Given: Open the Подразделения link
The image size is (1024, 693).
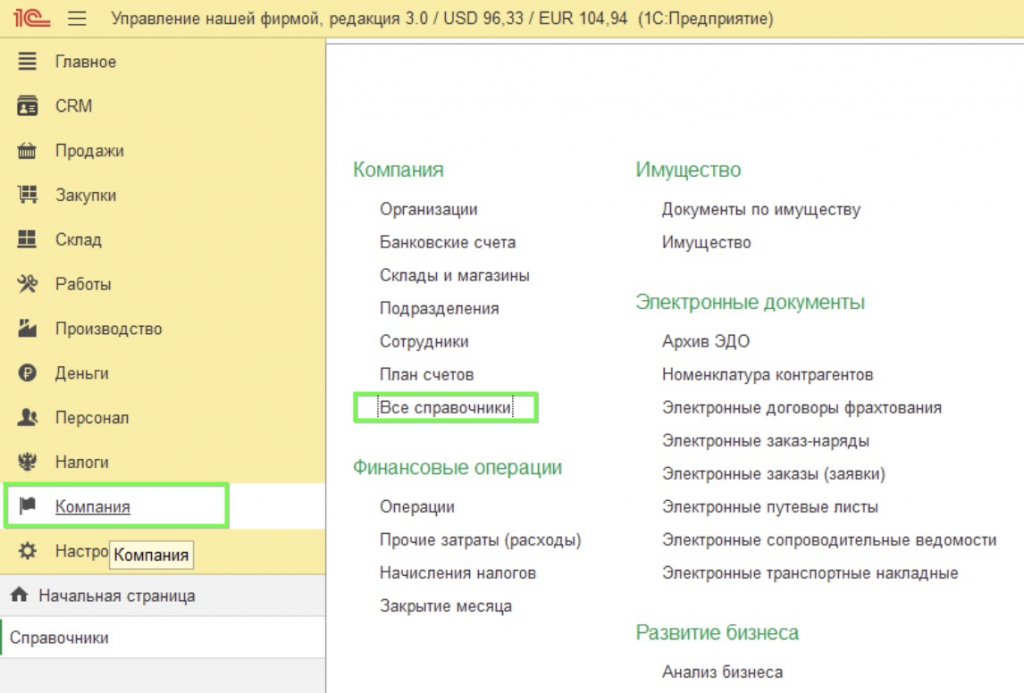Looking at the screenshot, I should pyautogui.click(x=439, y=308).
